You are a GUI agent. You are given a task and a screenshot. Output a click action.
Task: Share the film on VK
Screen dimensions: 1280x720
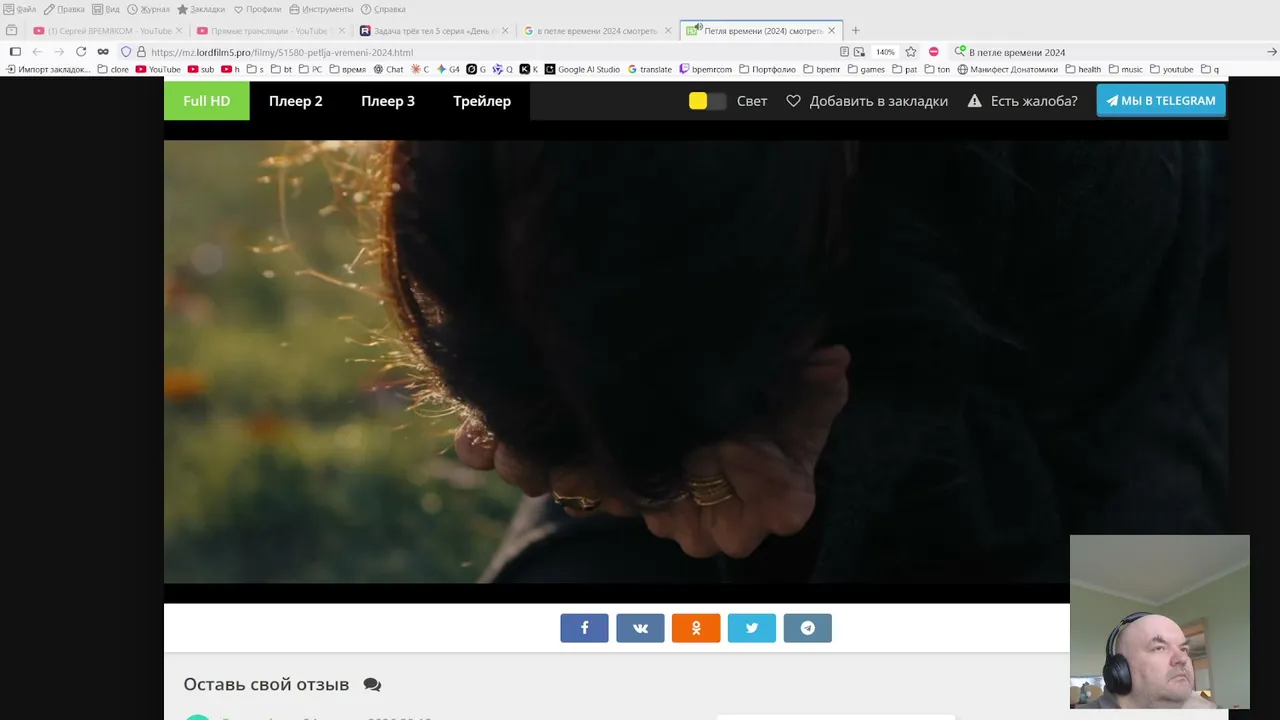click(x=640, y=628)
